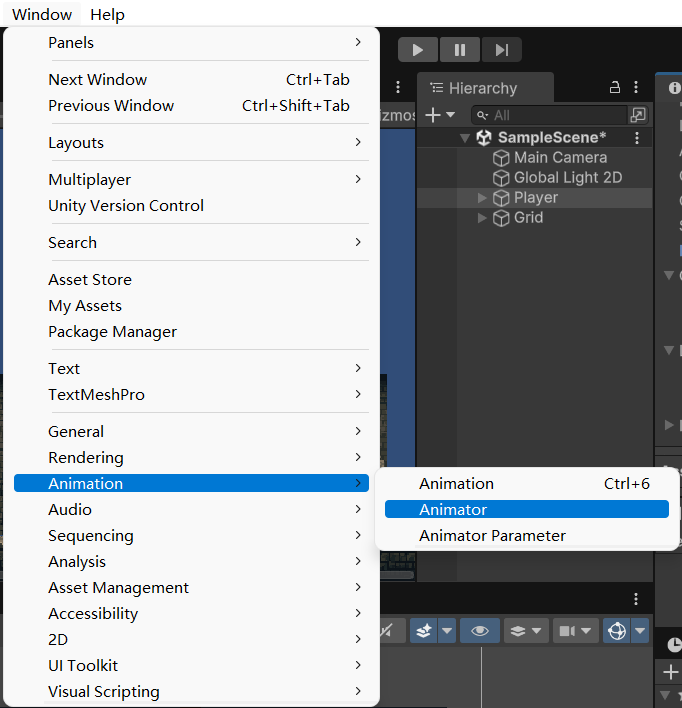
Task: Open the TextMeshPro submenu
Action: 192,395
